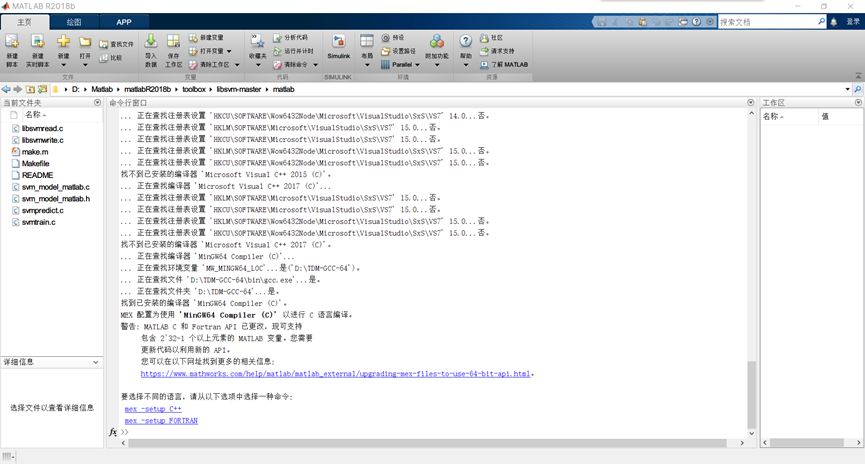Click command window horizontal scrollbar
The width and height of the screenshot is (865, 464).
pos(428,442)
